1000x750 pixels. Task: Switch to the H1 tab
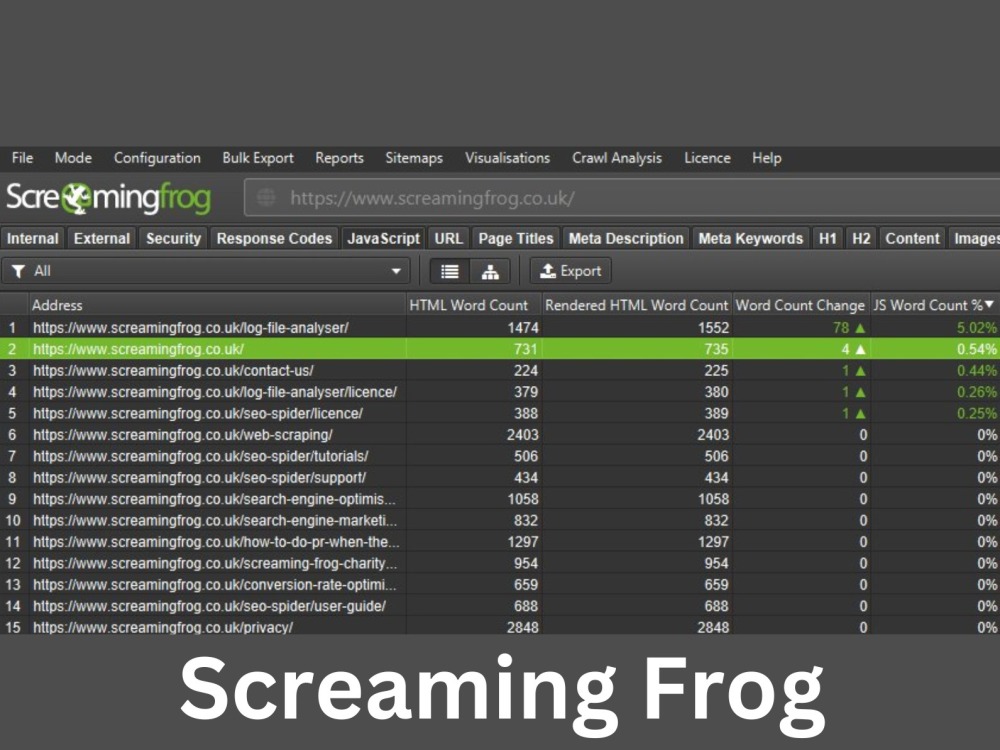828,239
